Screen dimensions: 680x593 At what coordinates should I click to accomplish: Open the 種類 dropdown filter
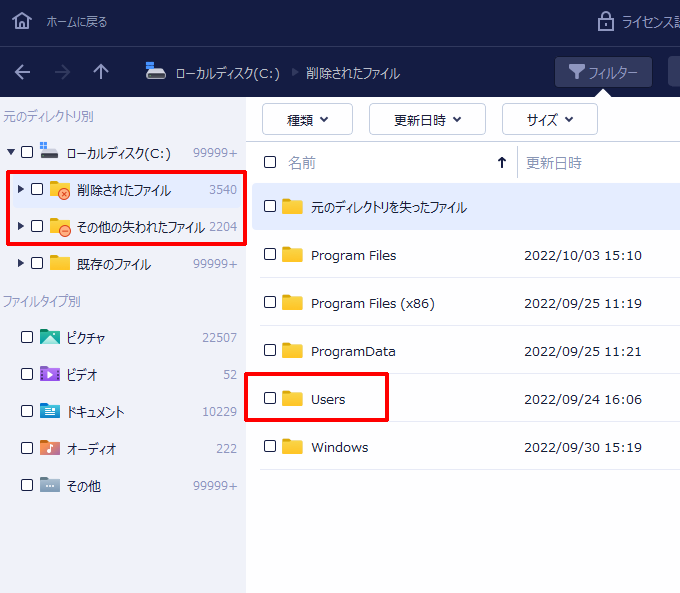click(x=307, y=119)
